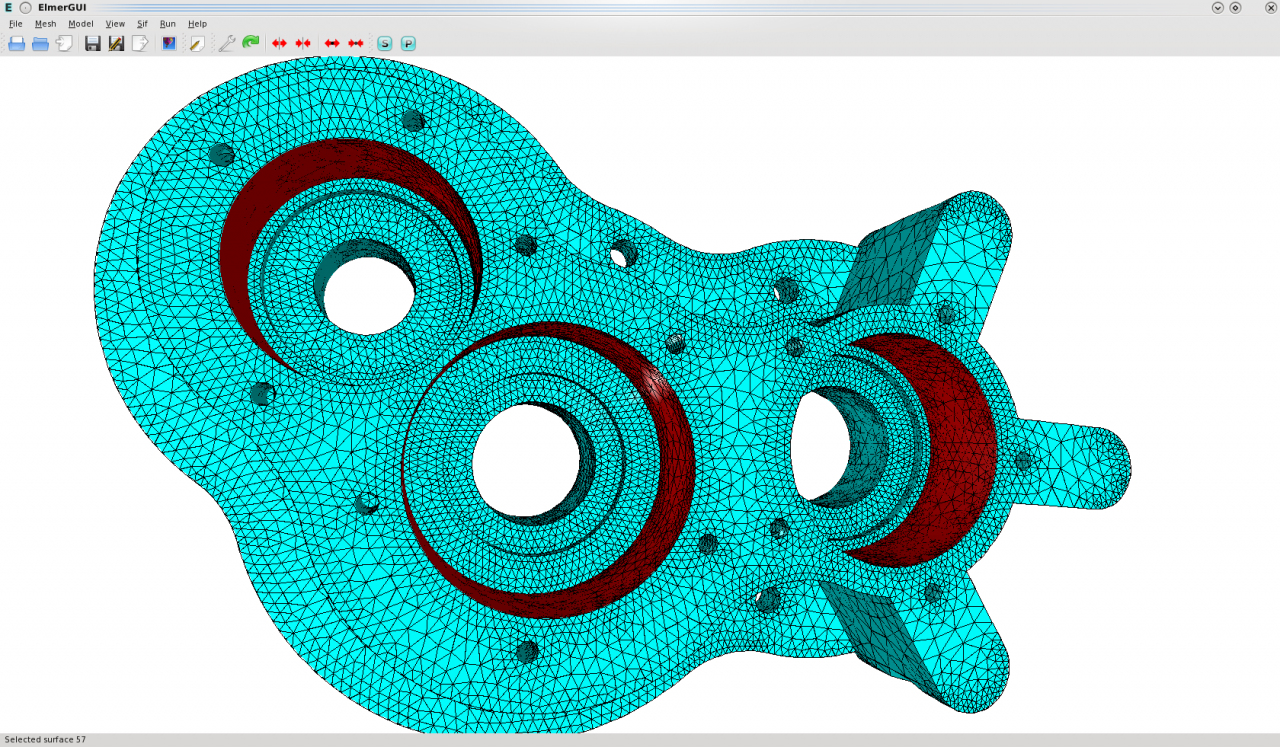This screenshot has width=1280, height=747.
Task: Click the Save floppy disk icon
Action: point(92,43)
